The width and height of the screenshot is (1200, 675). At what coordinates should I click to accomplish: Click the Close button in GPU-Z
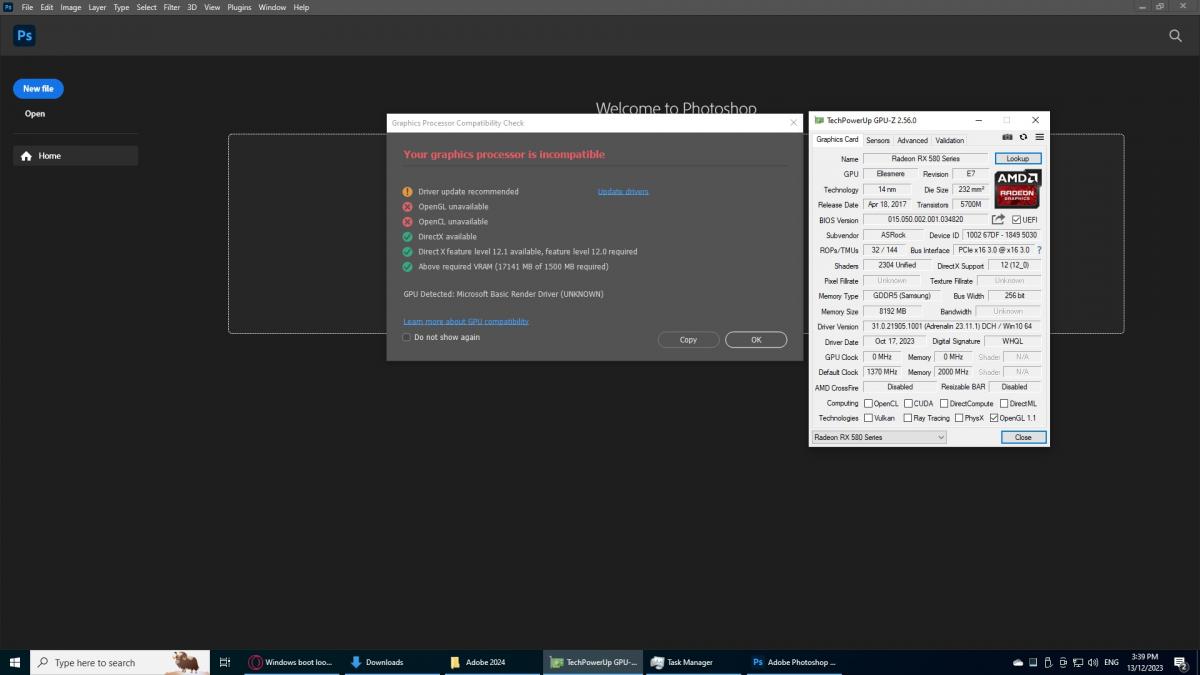[x=1023, y=437]
